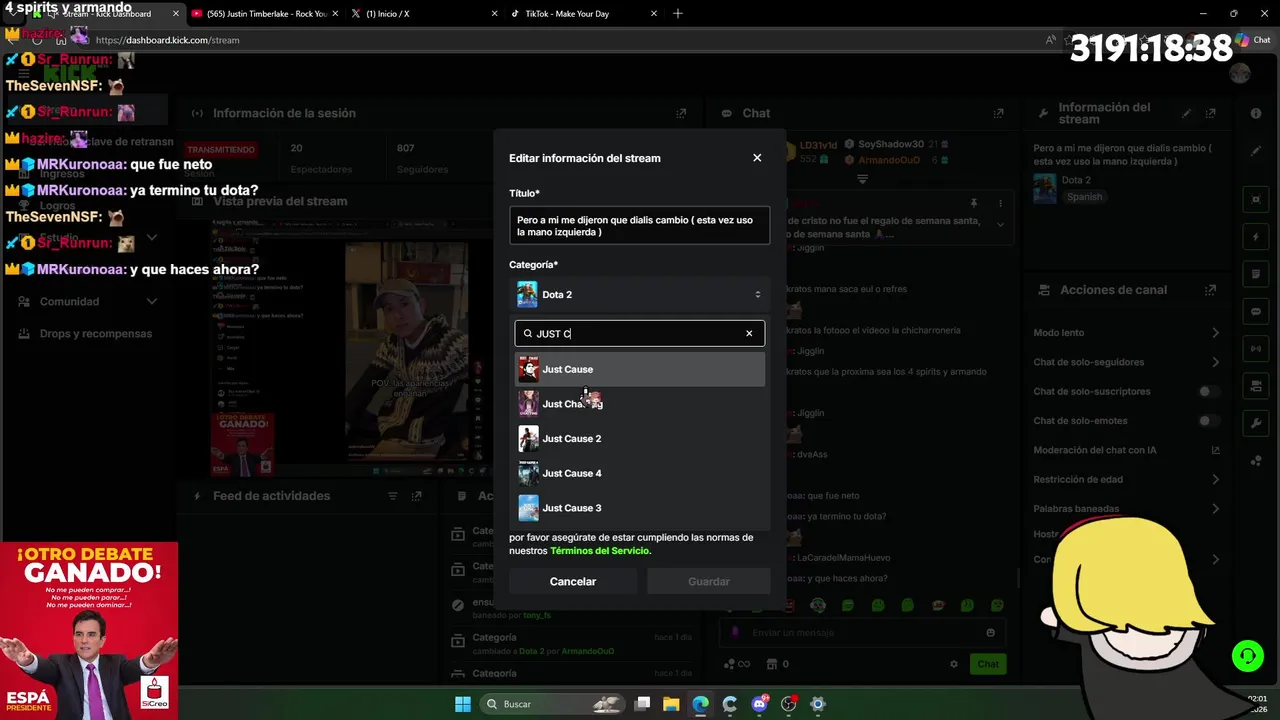Open the Moderación del chat con IA external link
Screen dimensions: 1280x720
(x=1215, y=450)
